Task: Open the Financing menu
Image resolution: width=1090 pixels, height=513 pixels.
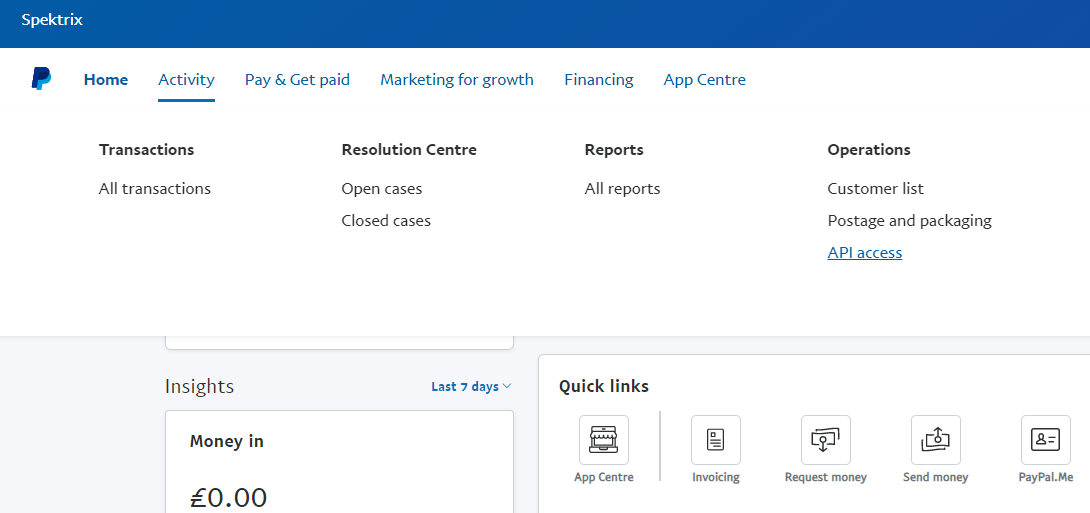Action: click(599, 80)
